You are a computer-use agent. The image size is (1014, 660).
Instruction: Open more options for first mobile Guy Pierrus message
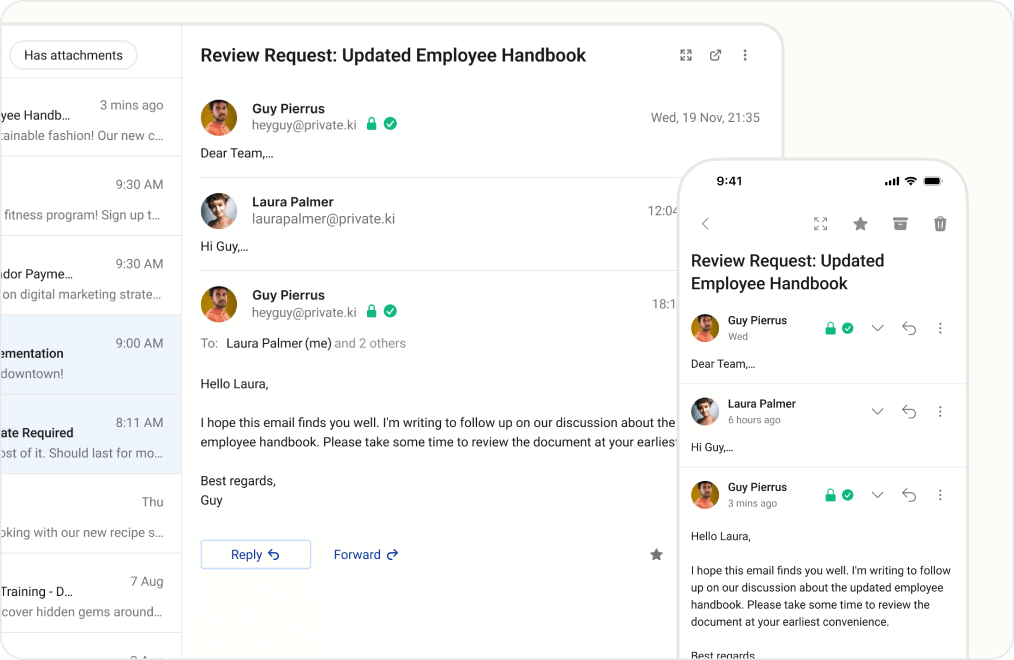click(940, 328)
